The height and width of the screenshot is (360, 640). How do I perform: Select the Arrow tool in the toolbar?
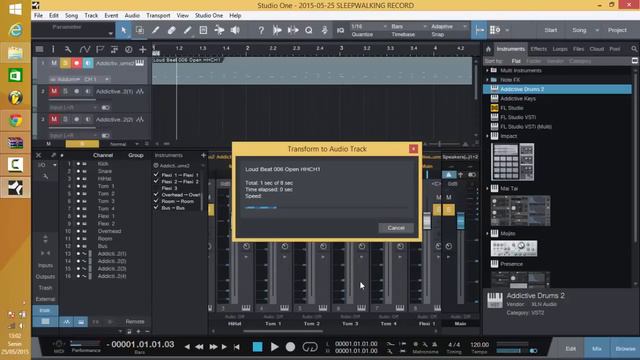pyautogui.click(x=123, y=30)
